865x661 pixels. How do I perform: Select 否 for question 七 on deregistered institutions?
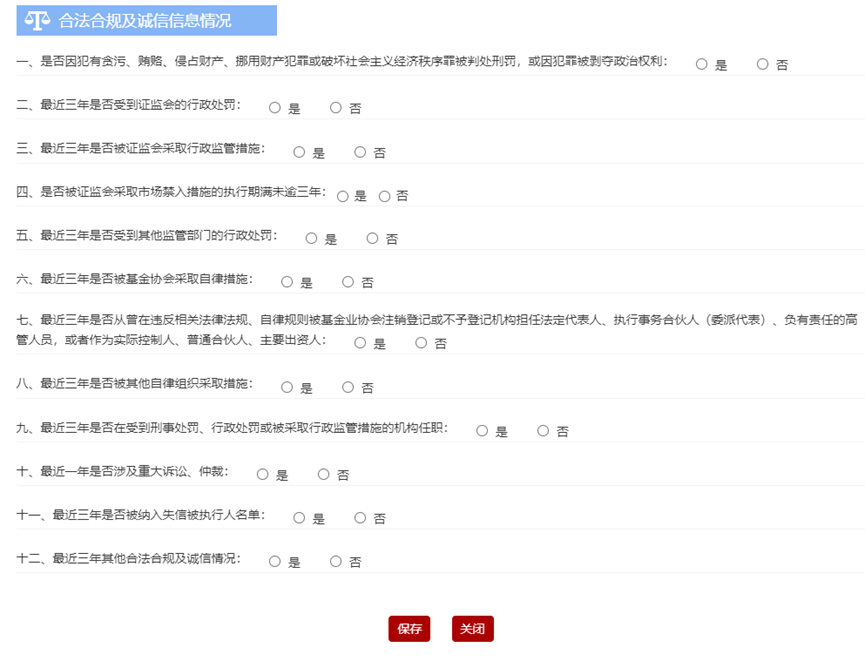[421, 343]
